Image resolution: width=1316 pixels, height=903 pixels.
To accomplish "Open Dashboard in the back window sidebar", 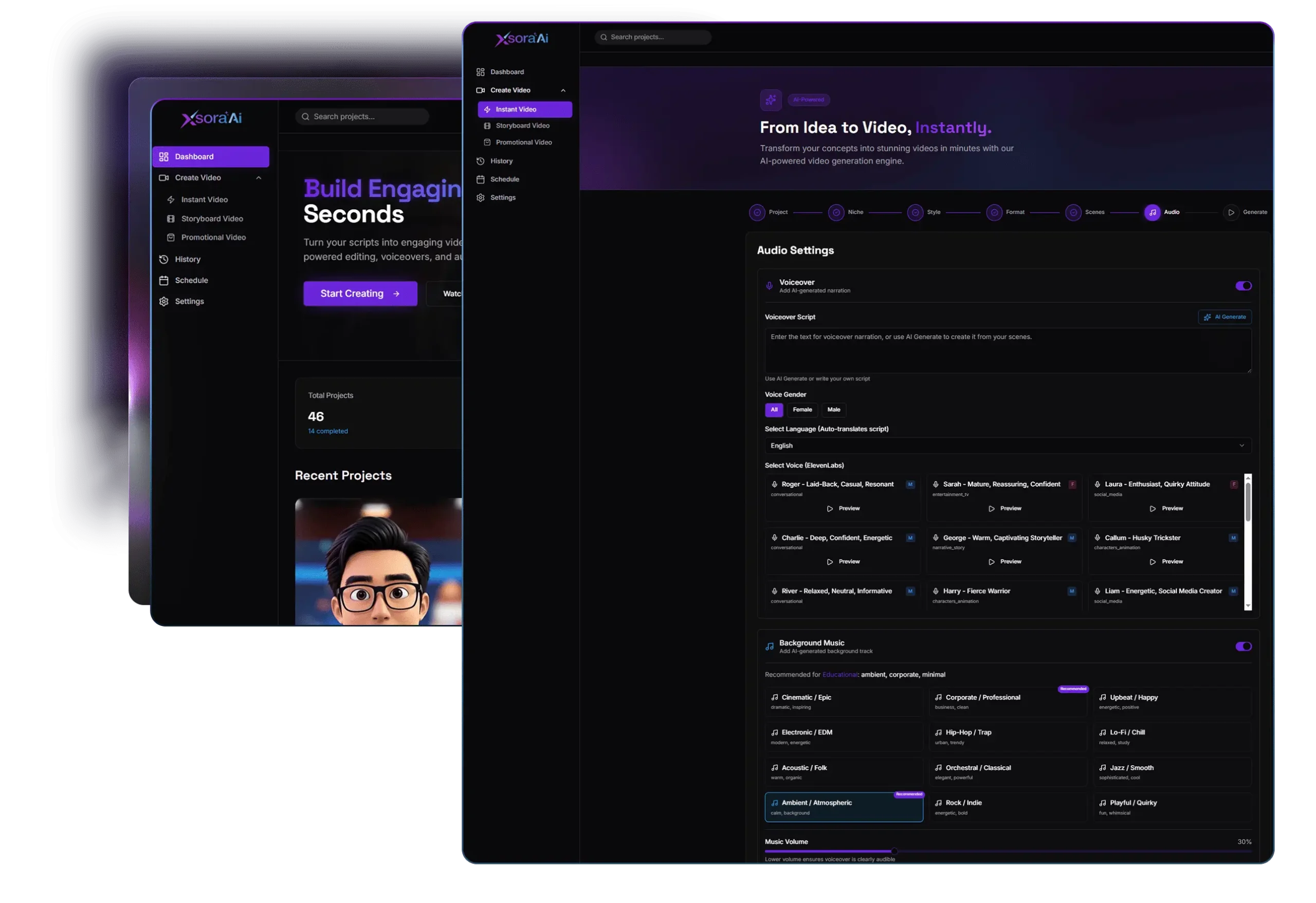I will [x=211, y=157].
